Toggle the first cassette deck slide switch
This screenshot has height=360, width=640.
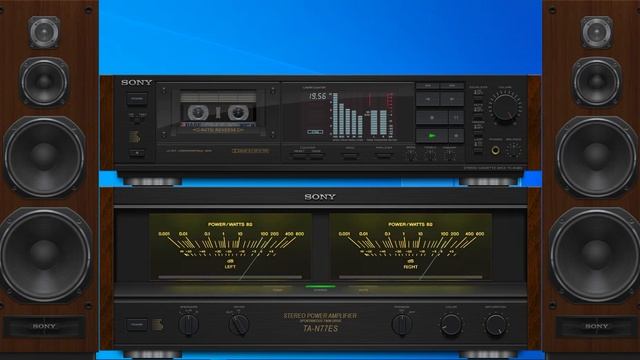(411, 155)
